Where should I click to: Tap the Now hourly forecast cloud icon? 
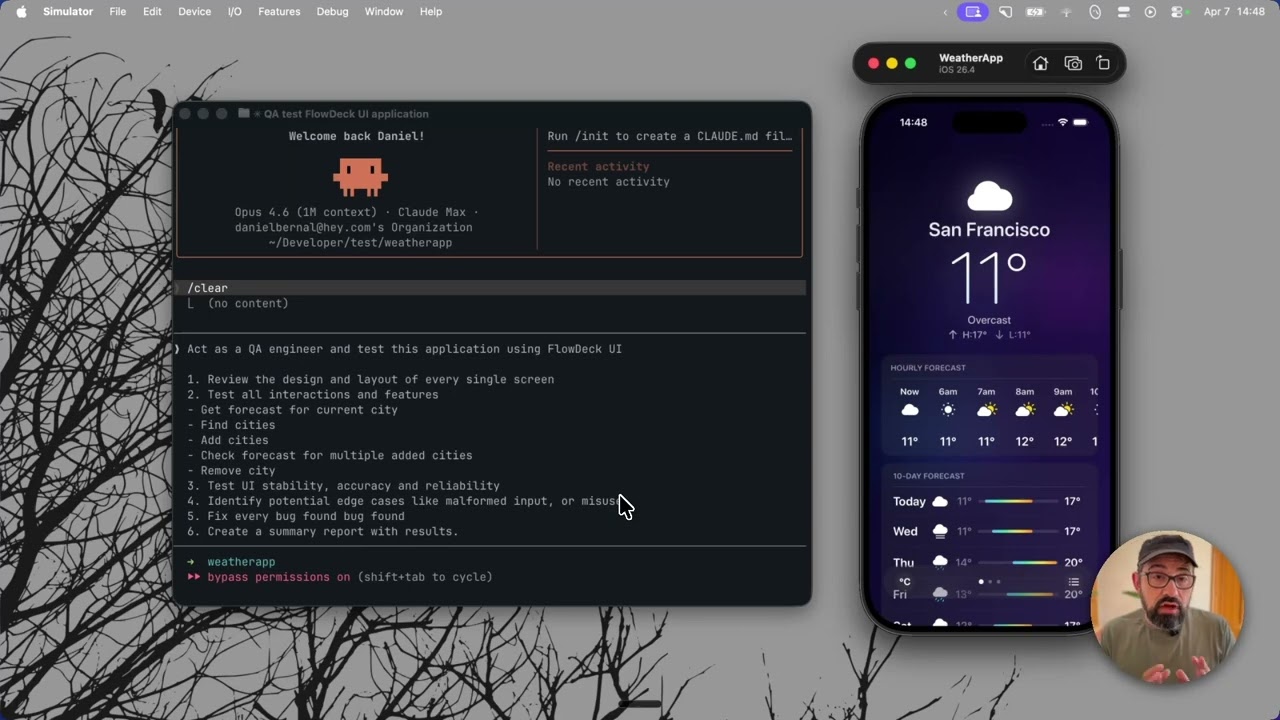pos(909,410)
